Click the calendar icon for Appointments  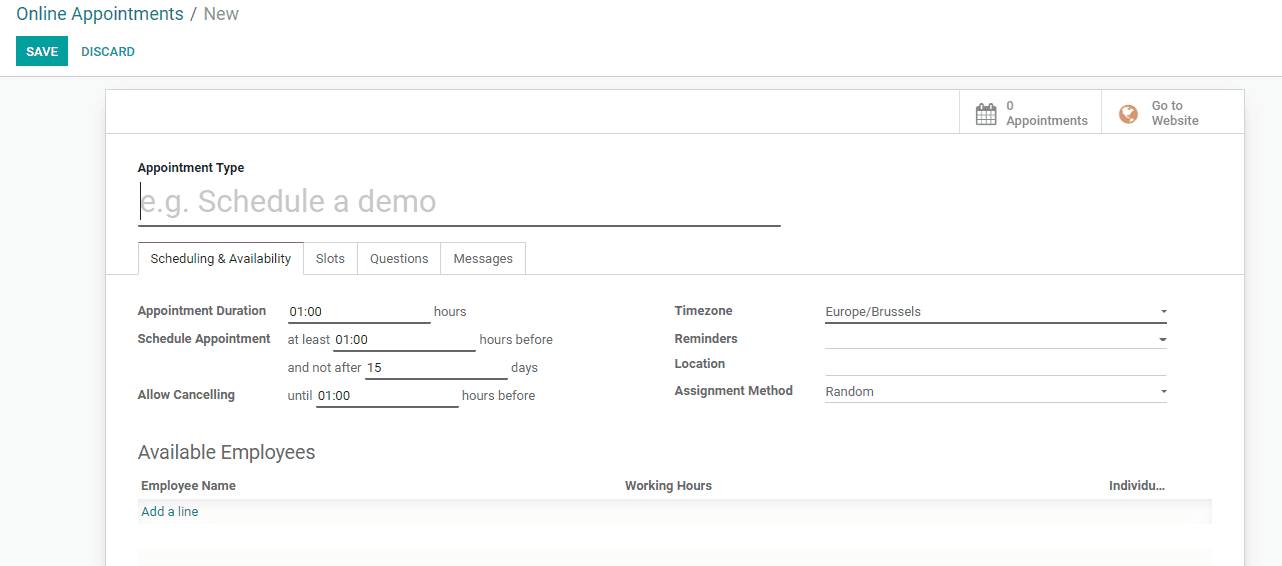(986, 114)
